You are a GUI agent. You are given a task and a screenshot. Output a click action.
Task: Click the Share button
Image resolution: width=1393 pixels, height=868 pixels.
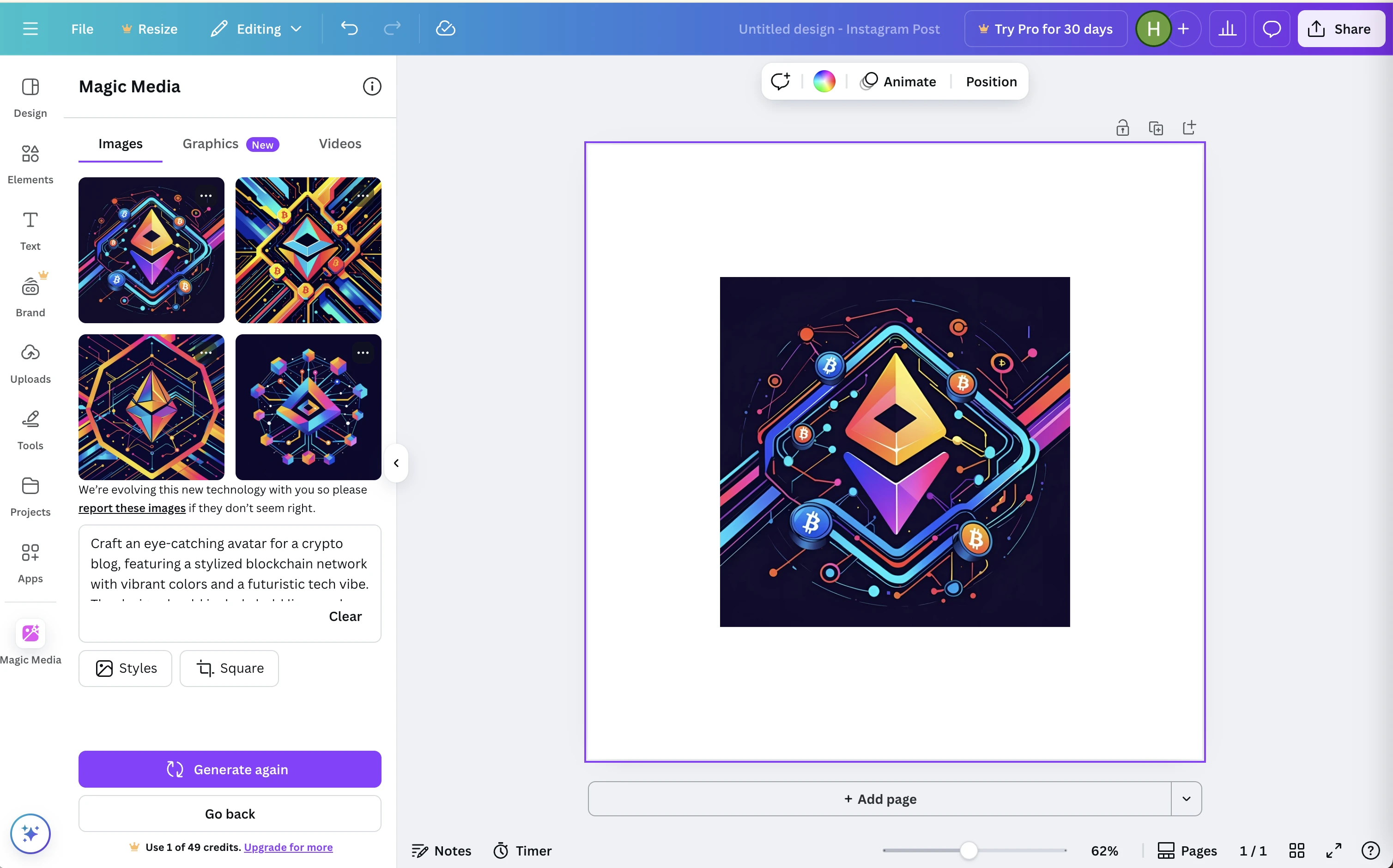point(1340,29)
